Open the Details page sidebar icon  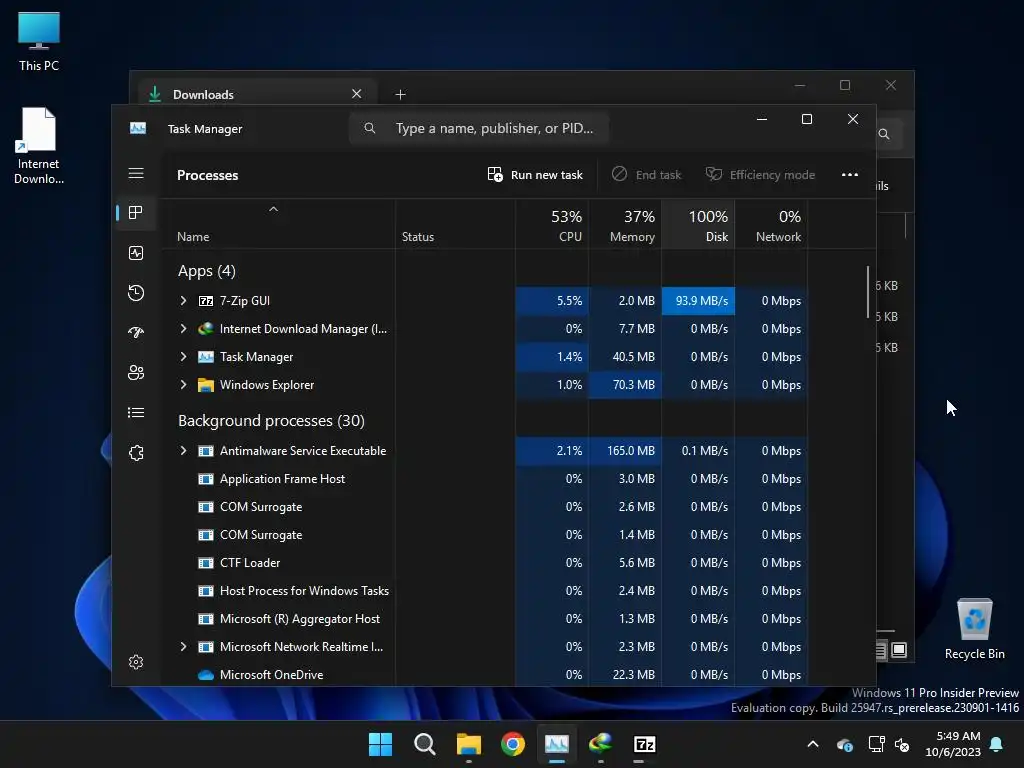[136, 413]
